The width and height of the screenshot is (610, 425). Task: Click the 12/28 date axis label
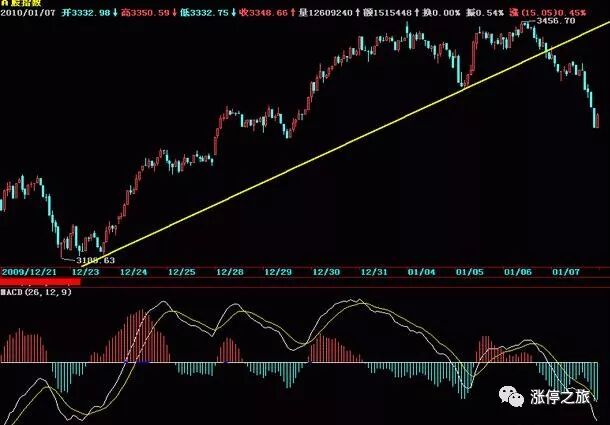point(230,272)
